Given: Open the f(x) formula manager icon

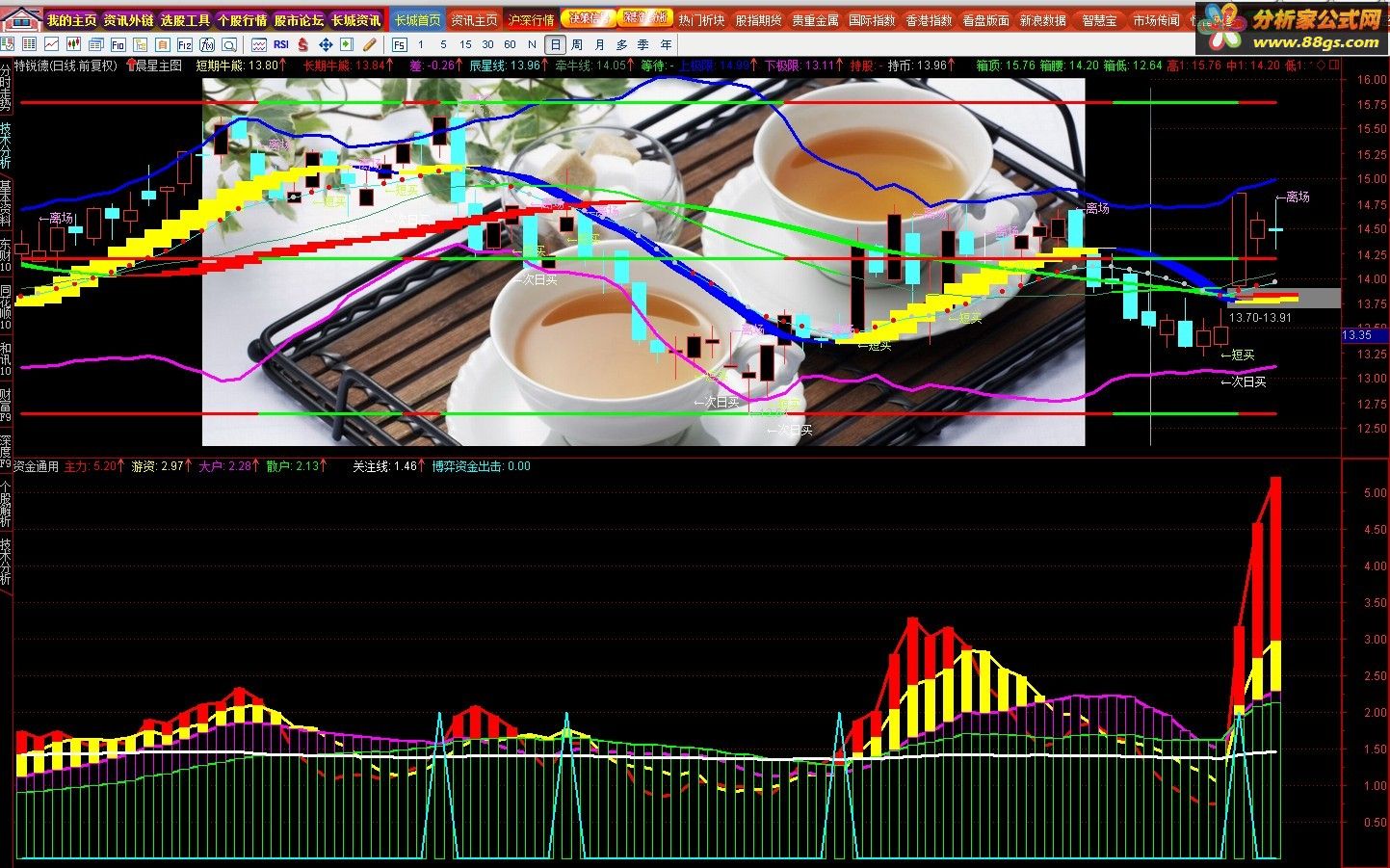Looking at the screenshot, I should pyautogui.click(x=207, y=44).
